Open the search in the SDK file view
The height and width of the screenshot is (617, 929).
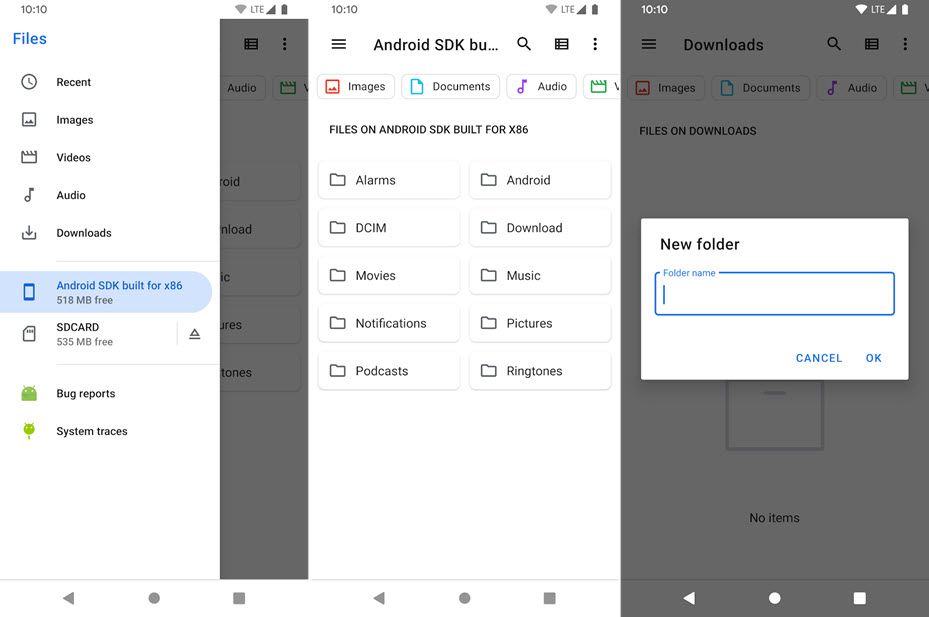524,44
